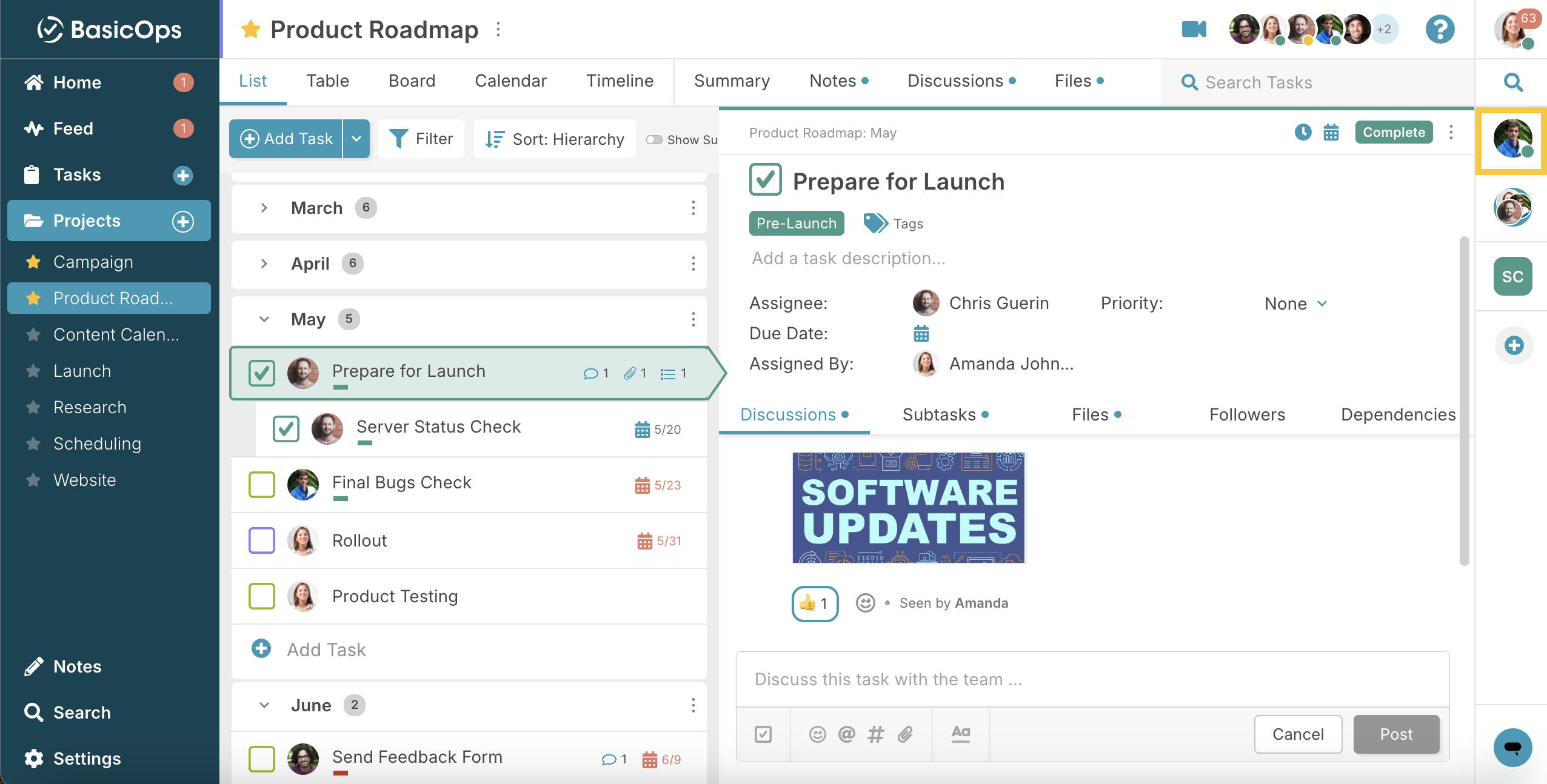
Task: Click the time tracking clock icon
Action: click(x=1303, y=132)
